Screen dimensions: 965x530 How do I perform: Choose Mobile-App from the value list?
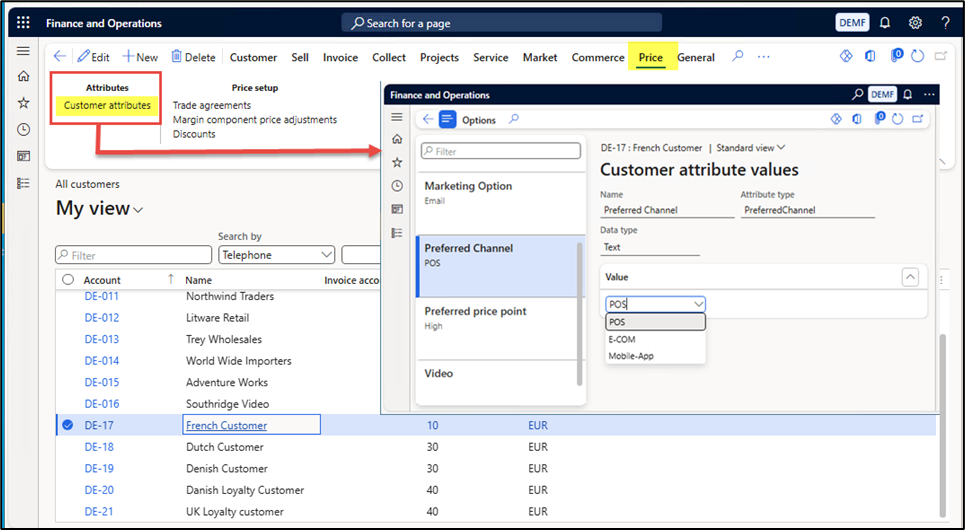click(655, 356)
